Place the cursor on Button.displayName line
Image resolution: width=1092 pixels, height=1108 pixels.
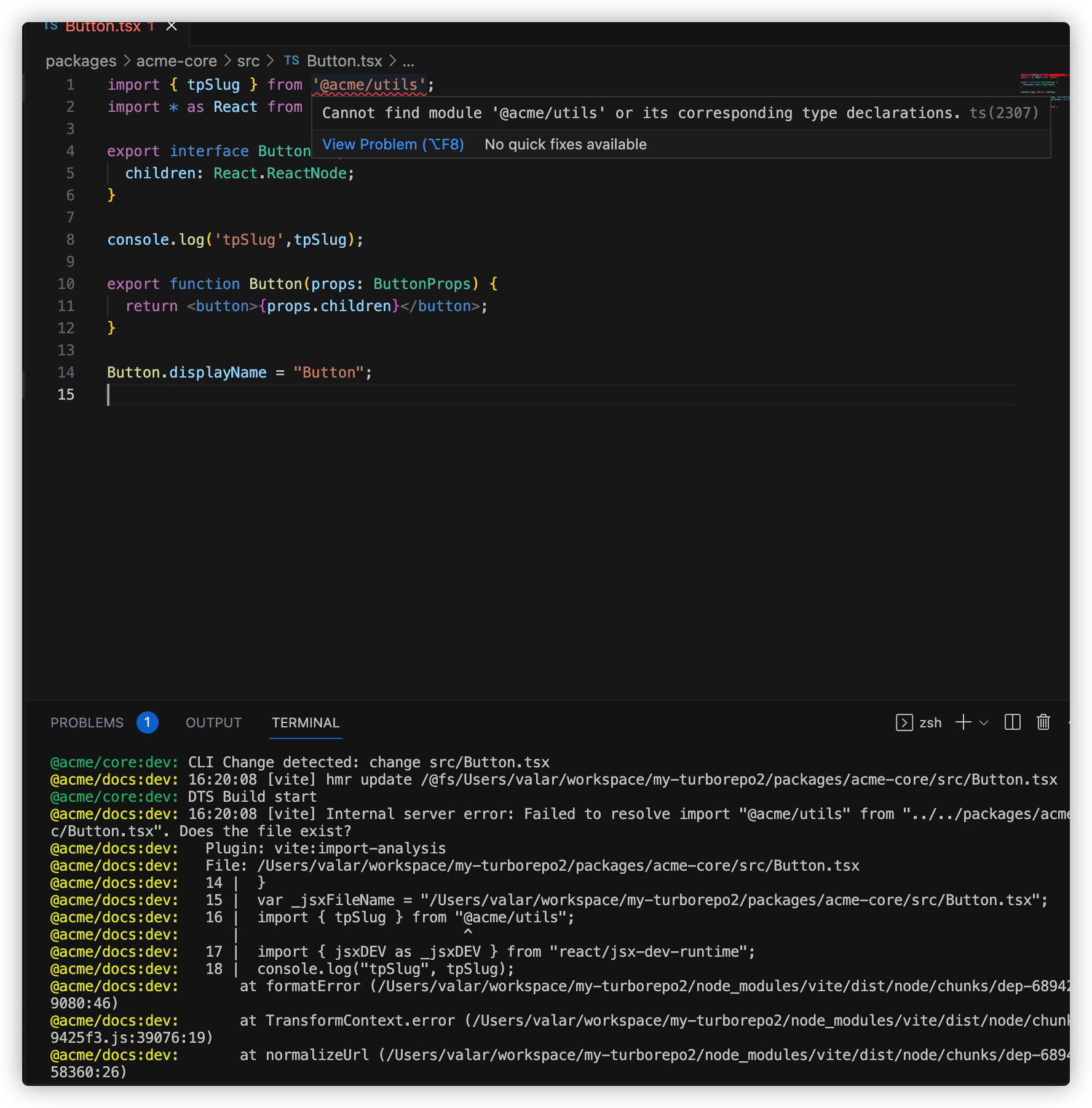239,372
